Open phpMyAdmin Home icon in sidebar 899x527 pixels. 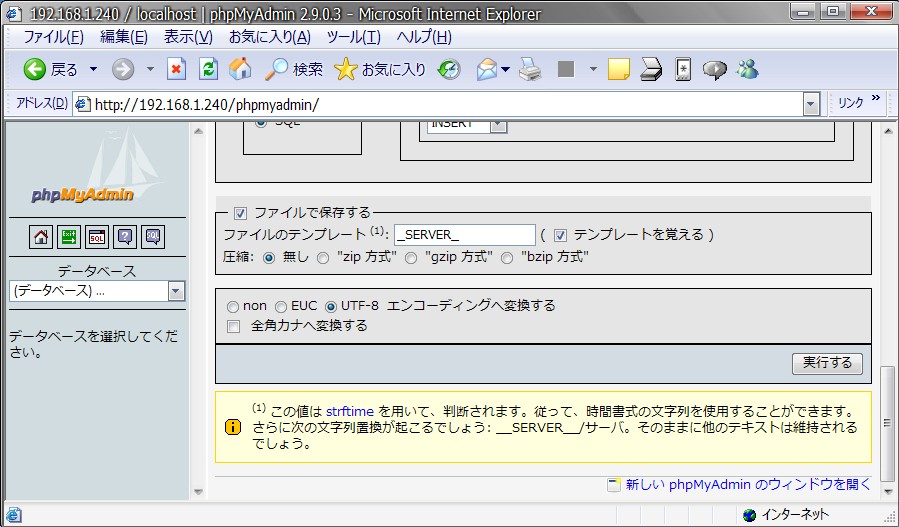[x=41, y=237]
